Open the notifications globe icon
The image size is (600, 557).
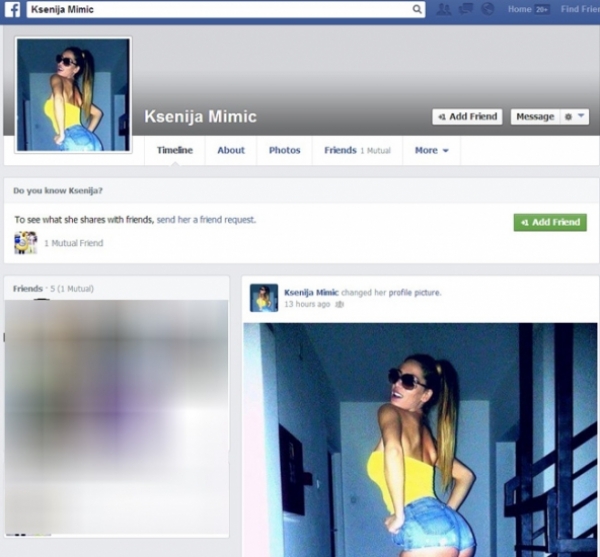[x=487, y=9]
